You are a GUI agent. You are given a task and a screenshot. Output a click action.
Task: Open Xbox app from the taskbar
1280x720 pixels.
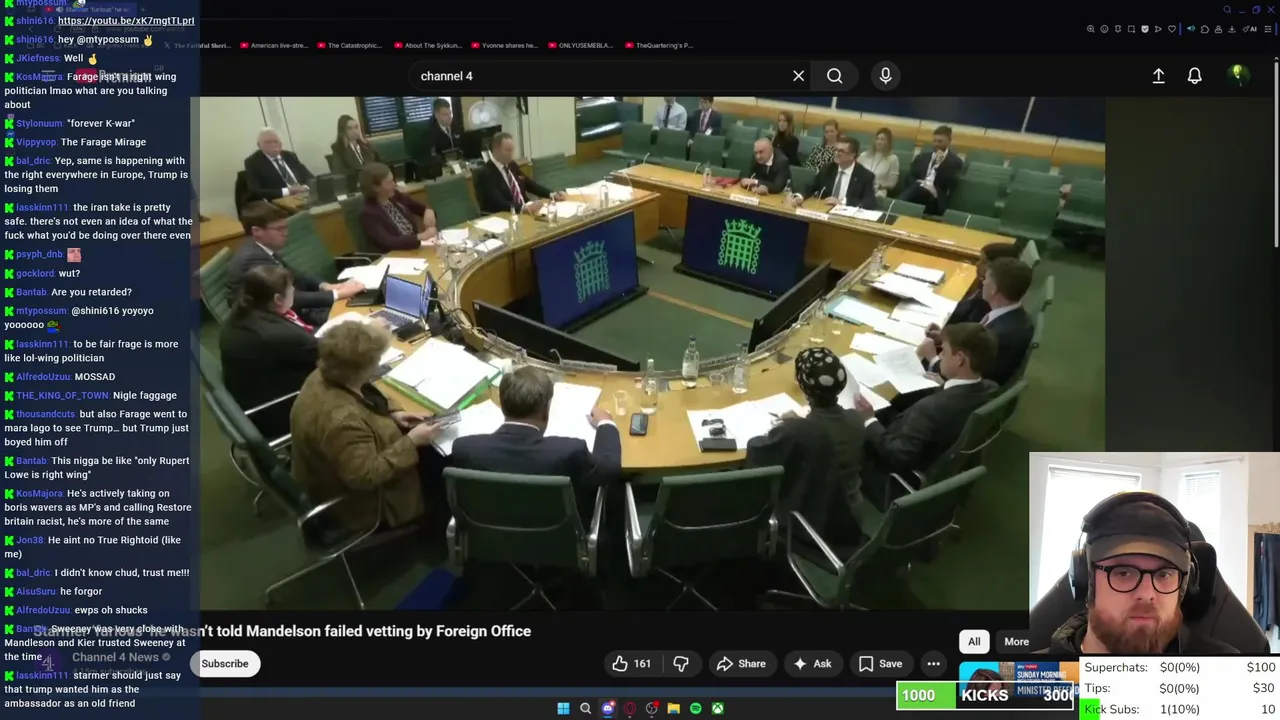718,708
